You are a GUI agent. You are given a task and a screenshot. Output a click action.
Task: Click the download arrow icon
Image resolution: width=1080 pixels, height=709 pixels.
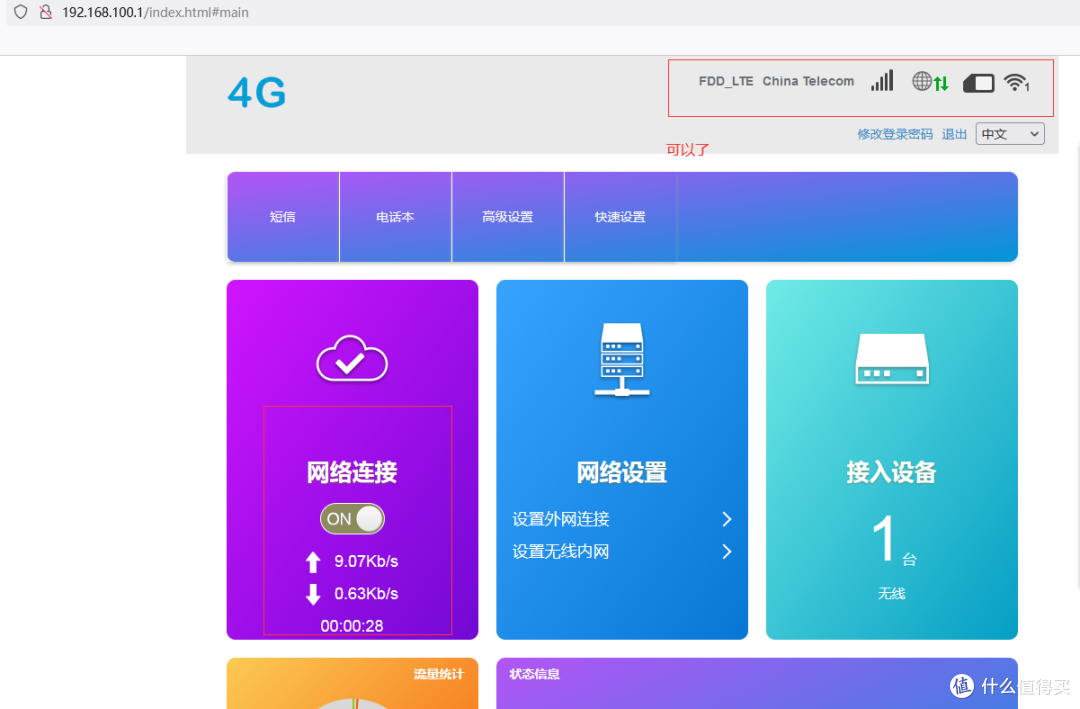(x=313, y=594)
